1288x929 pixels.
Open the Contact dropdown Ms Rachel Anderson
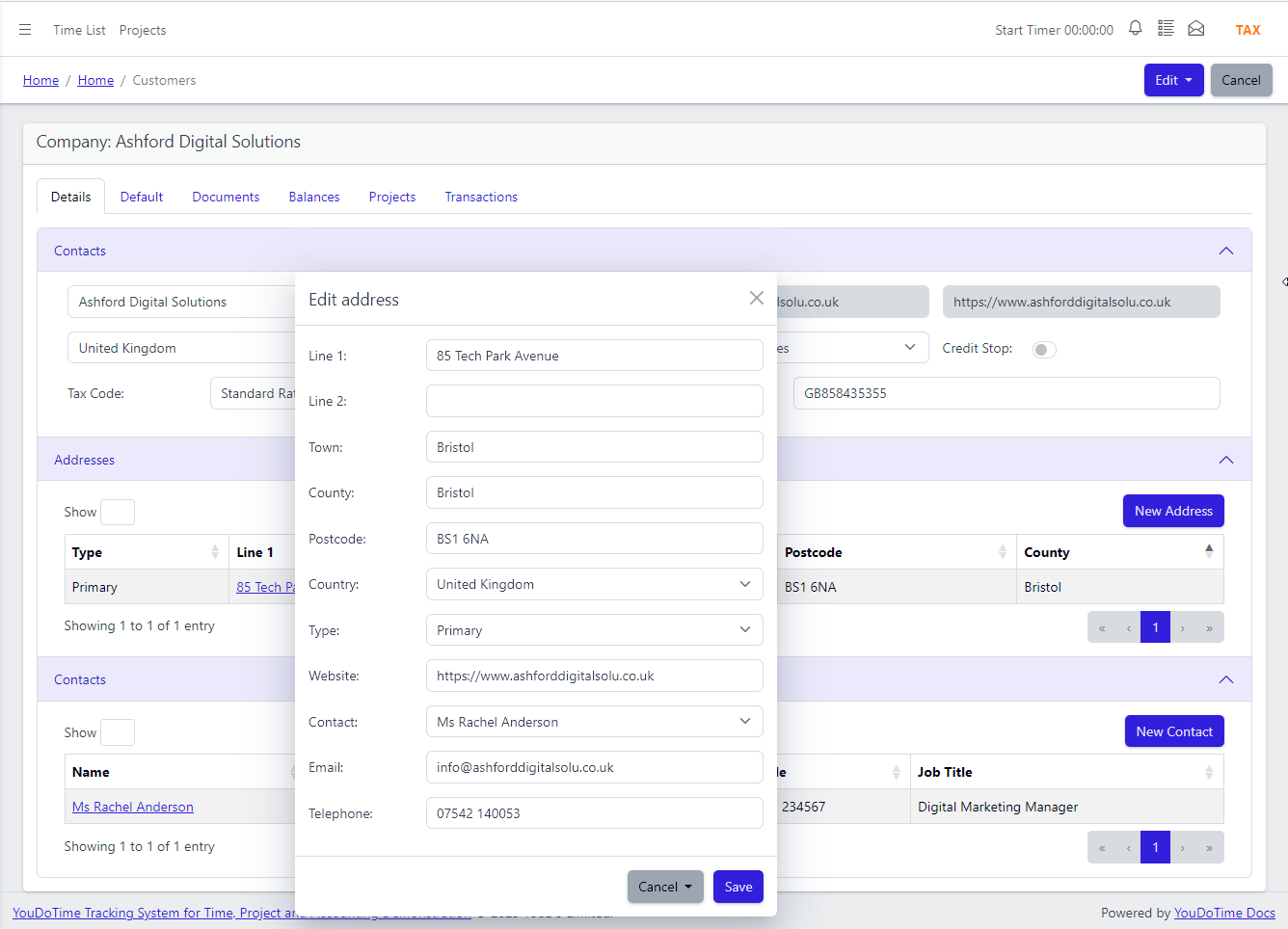click(594, 722)
